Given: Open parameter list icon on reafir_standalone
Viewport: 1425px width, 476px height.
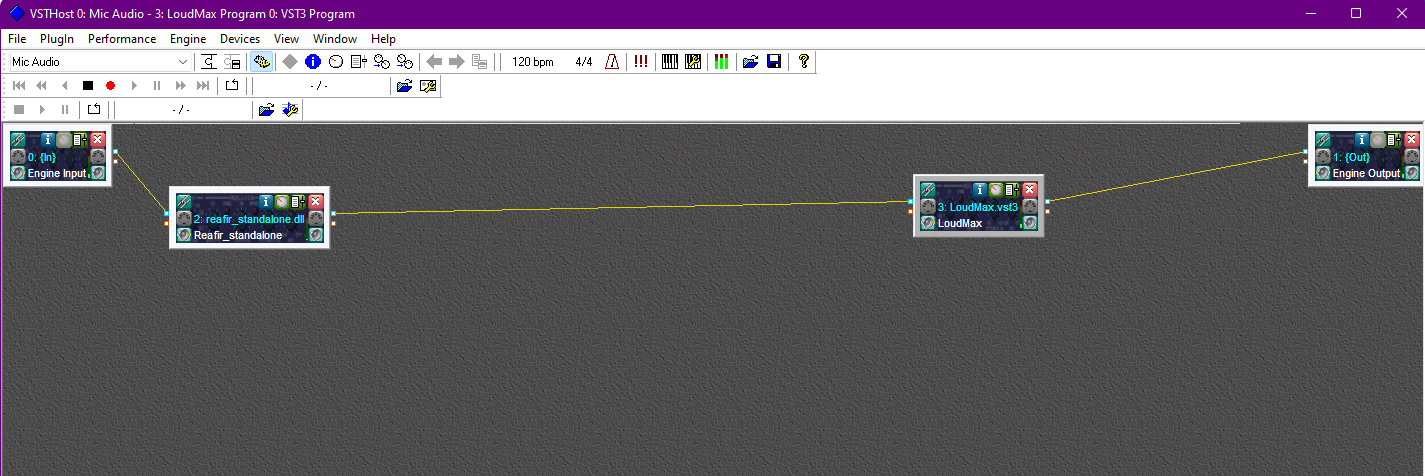Looking at the screenshot, I should coord(299,201).
